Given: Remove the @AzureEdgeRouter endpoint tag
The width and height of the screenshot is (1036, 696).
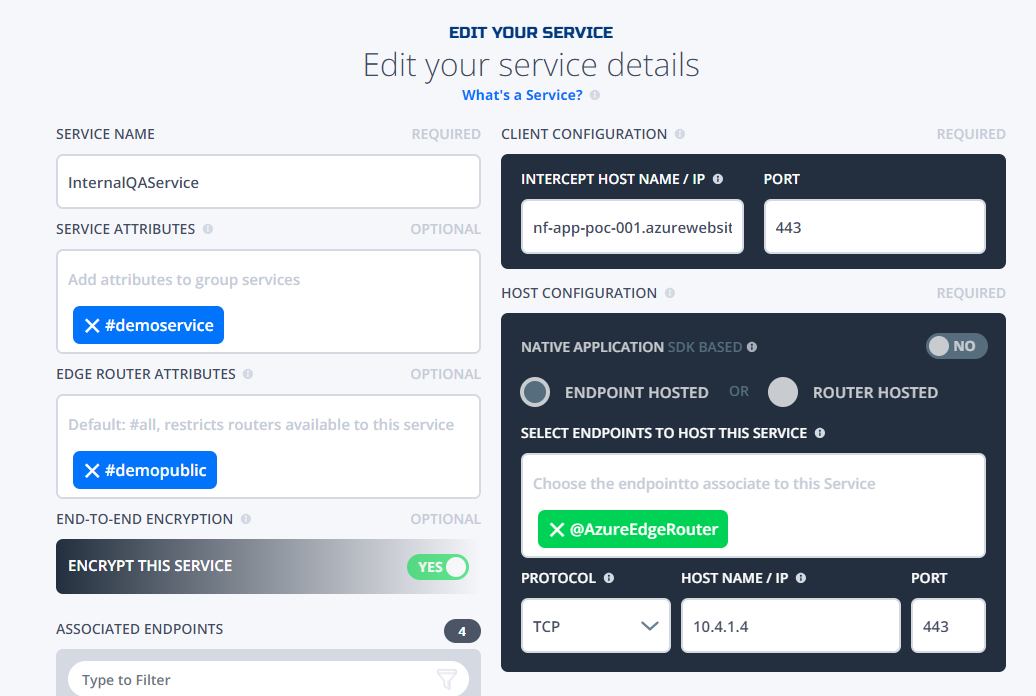Looking at the screenshot, I should [x=558, y=529].
